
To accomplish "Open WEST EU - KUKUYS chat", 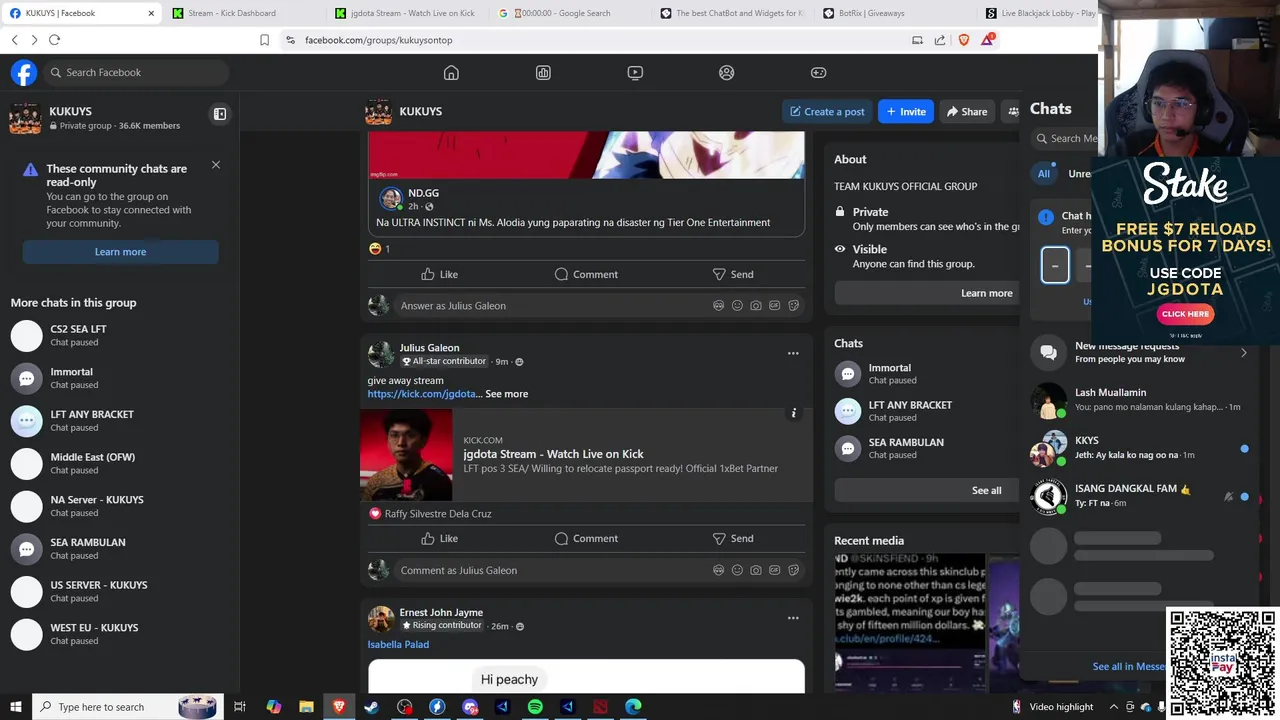I will (x=120, y=634).
